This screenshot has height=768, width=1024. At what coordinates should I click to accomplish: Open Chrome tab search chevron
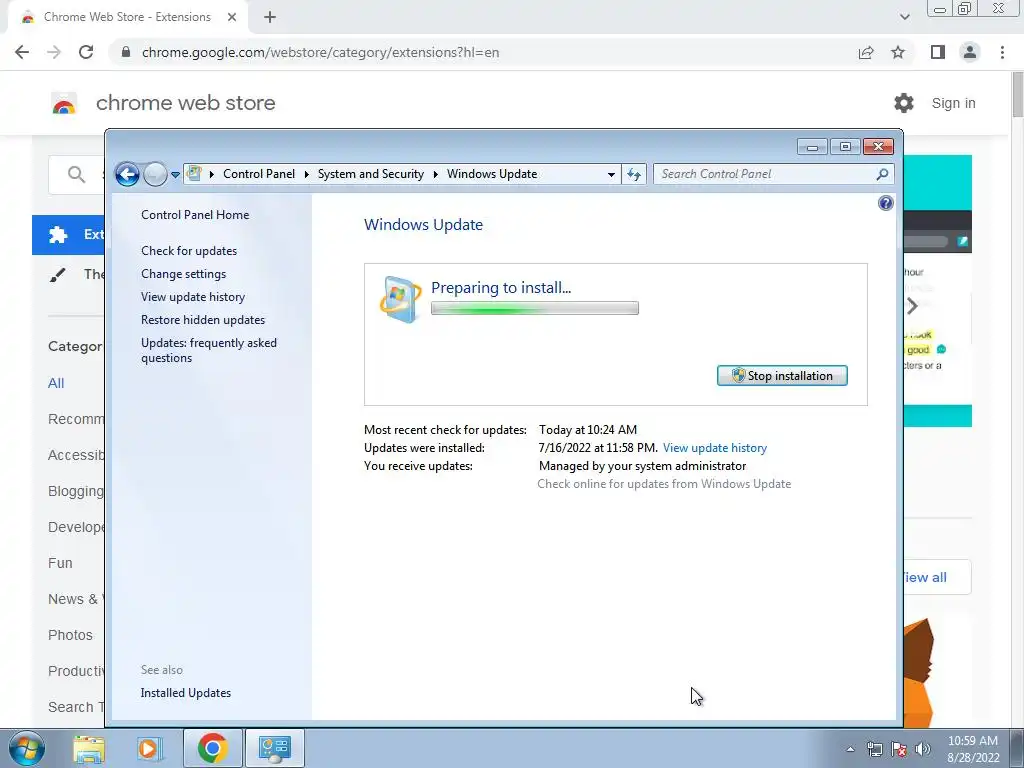pyautogui.click(x=904, y=18)
